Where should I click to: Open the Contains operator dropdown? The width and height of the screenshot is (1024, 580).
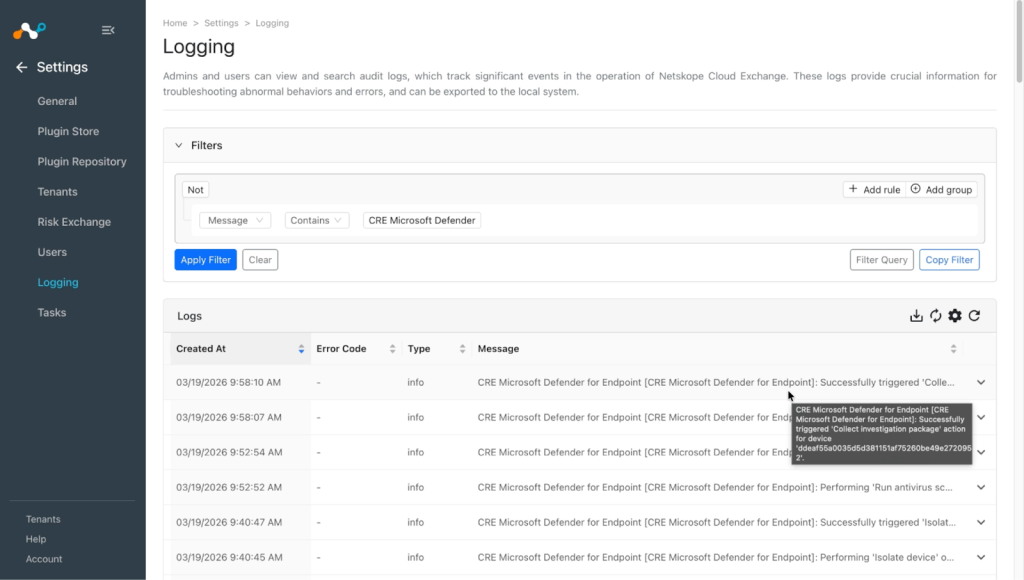(317, 221)
